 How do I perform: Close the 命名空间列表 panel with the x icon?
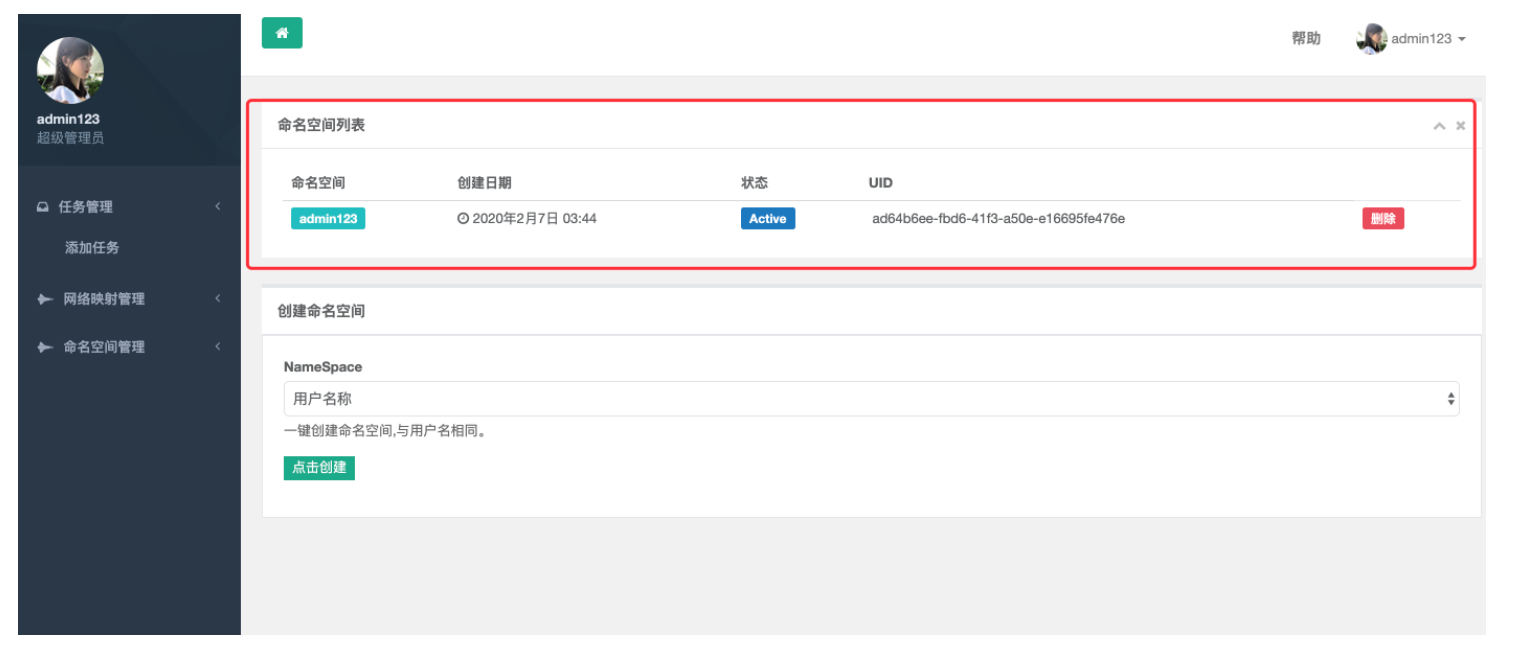coord(1460,126)
